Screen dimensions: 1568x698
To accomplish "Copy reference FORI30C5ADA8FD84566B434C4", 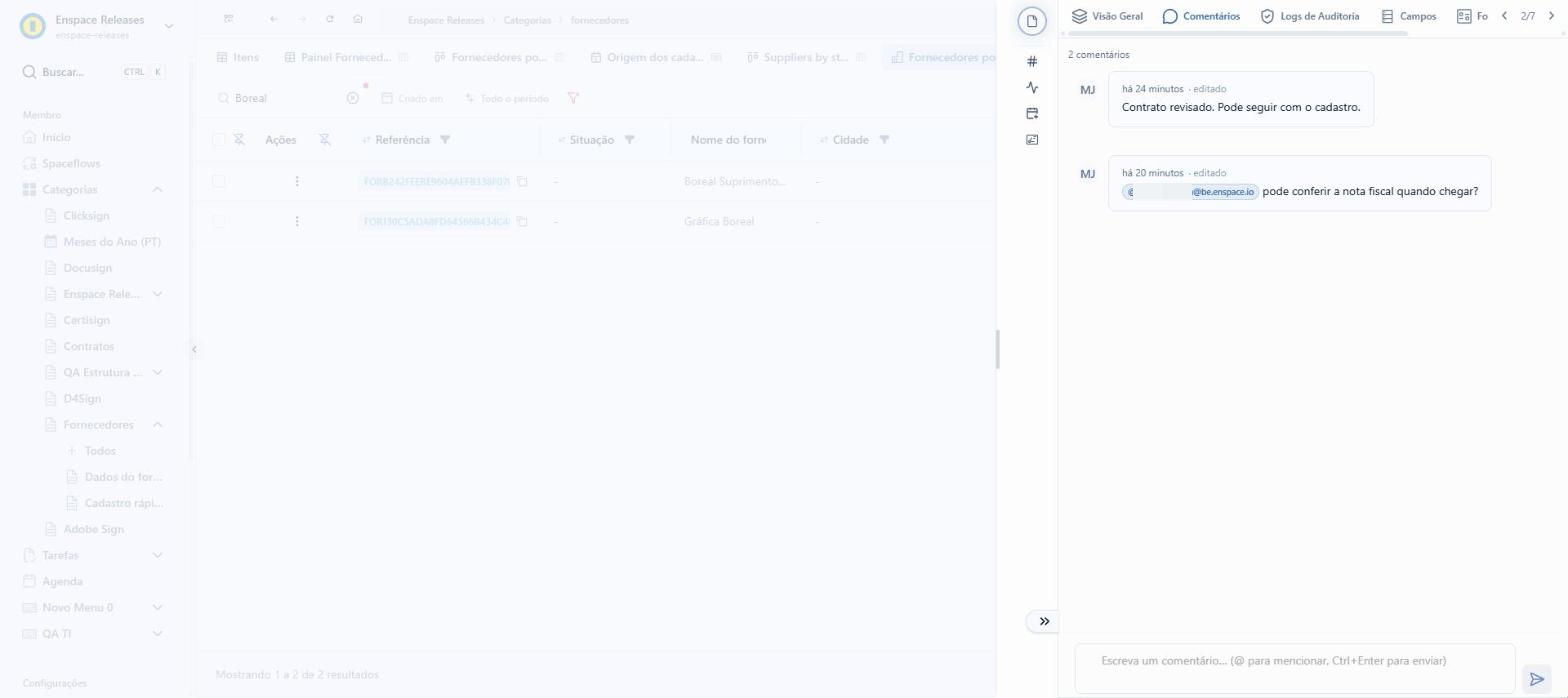I will pos(522,221).
